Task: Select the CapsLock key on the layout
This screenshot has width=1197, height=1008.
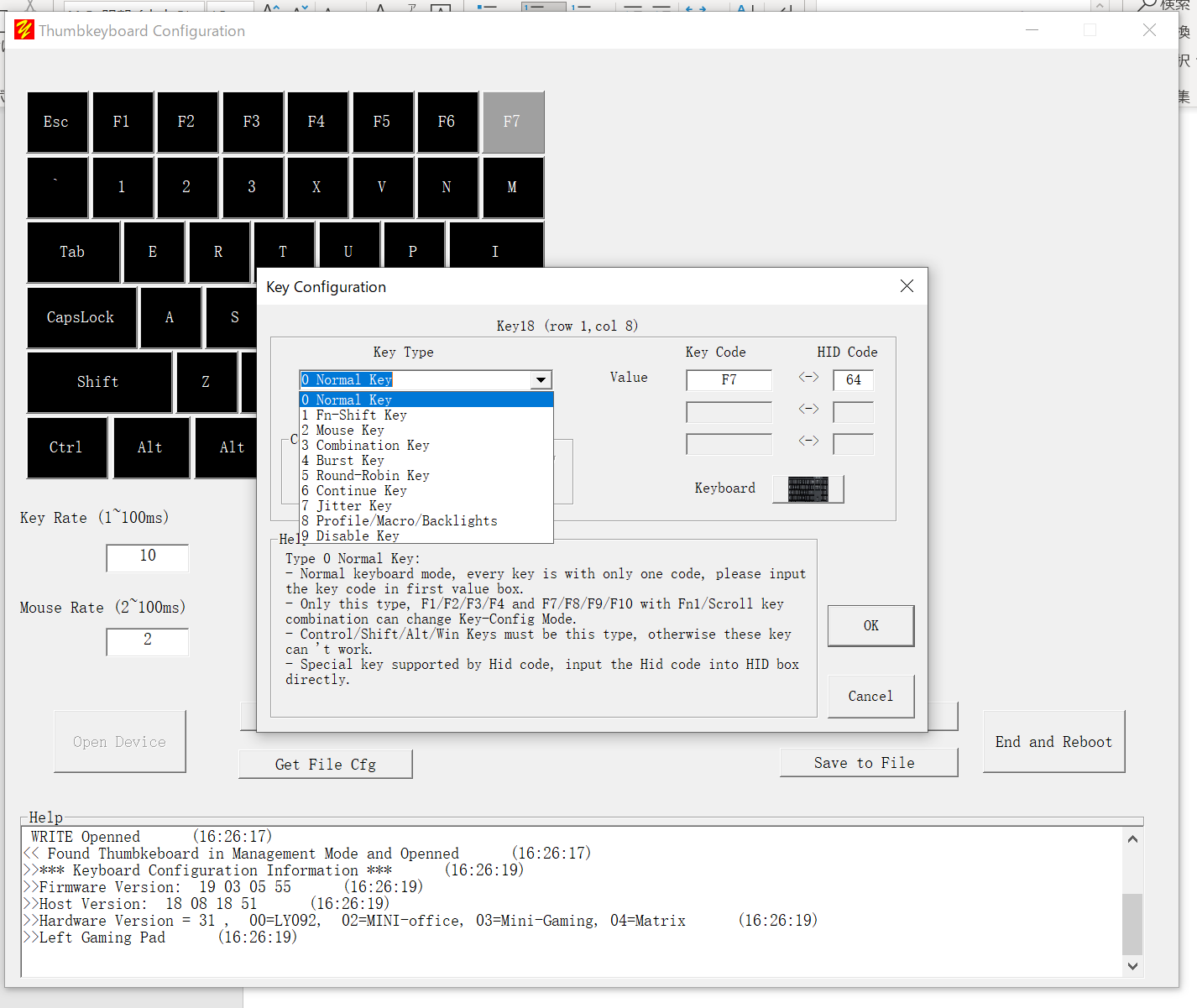Action: 81,317
